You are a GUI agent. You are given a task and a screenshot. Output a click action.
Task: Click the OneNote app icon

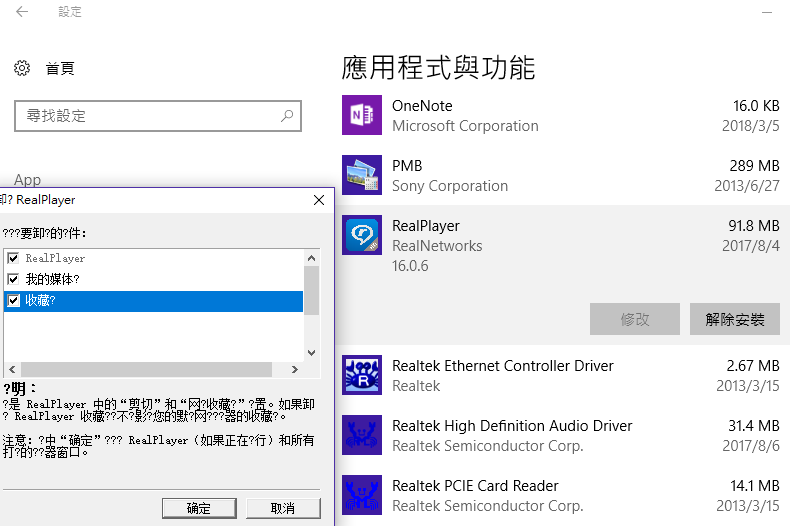[x=362, y=115]
